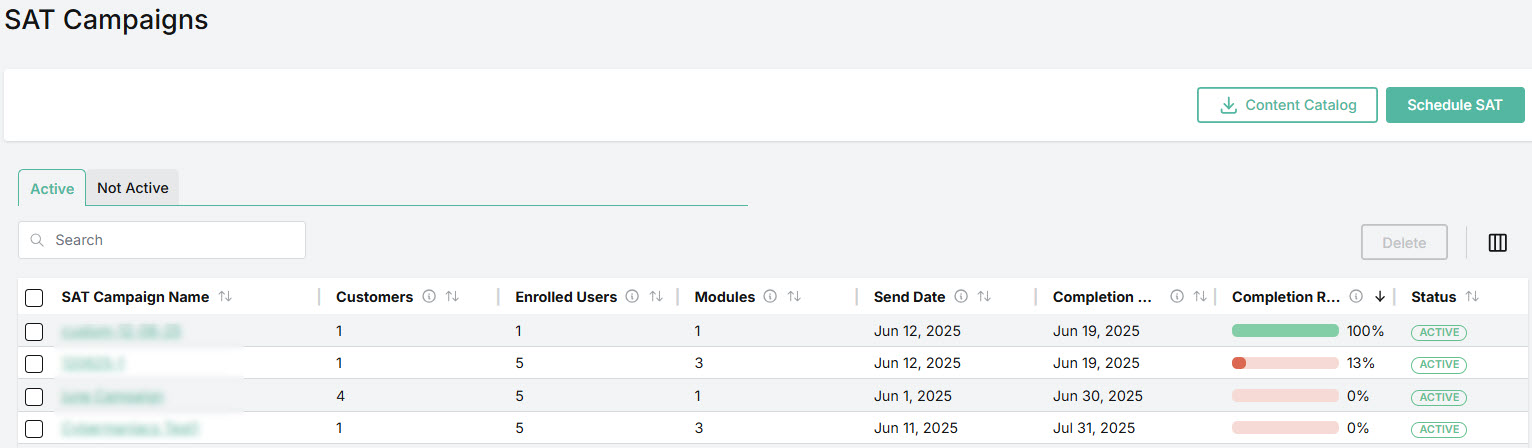Check the first campaign row checkbox
Image resolution: width=1532 pixels, height=448 pixels.
[34, 331]
